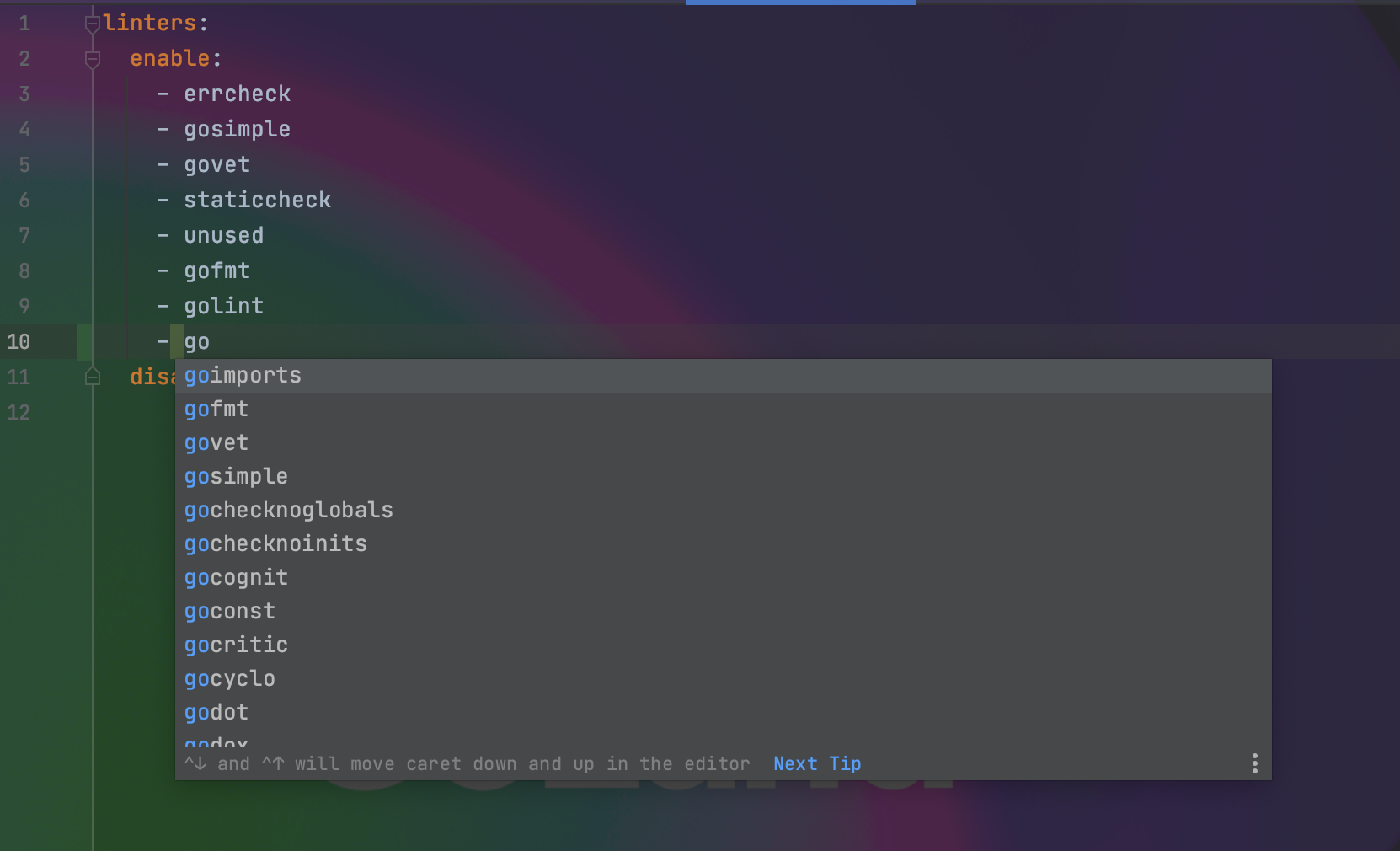Select "govet" in the suggestion popup
This screenshot has height=851, width=1400.
pos(216,442)
